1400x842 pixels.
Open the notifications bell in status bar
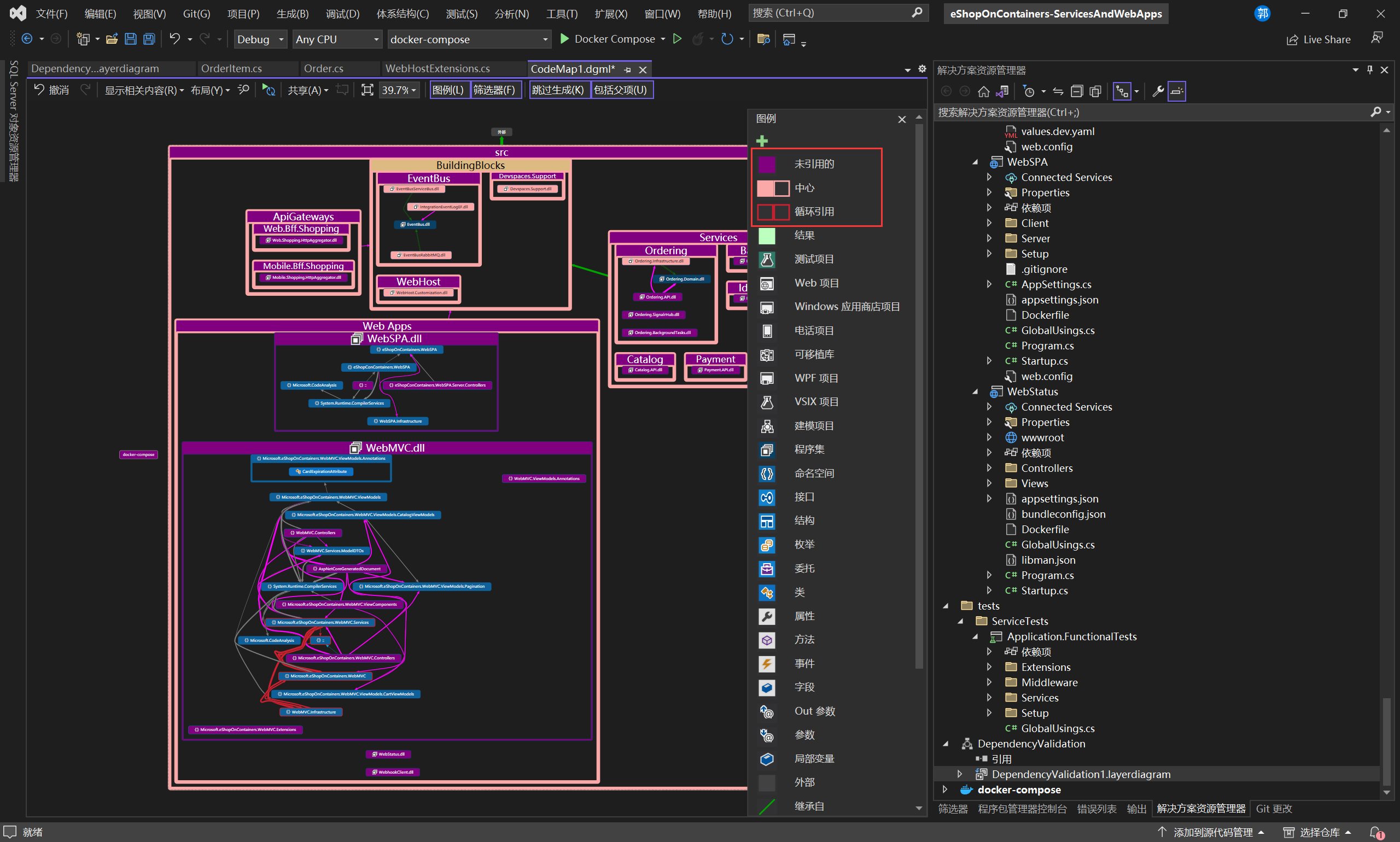pos(1375,832)
